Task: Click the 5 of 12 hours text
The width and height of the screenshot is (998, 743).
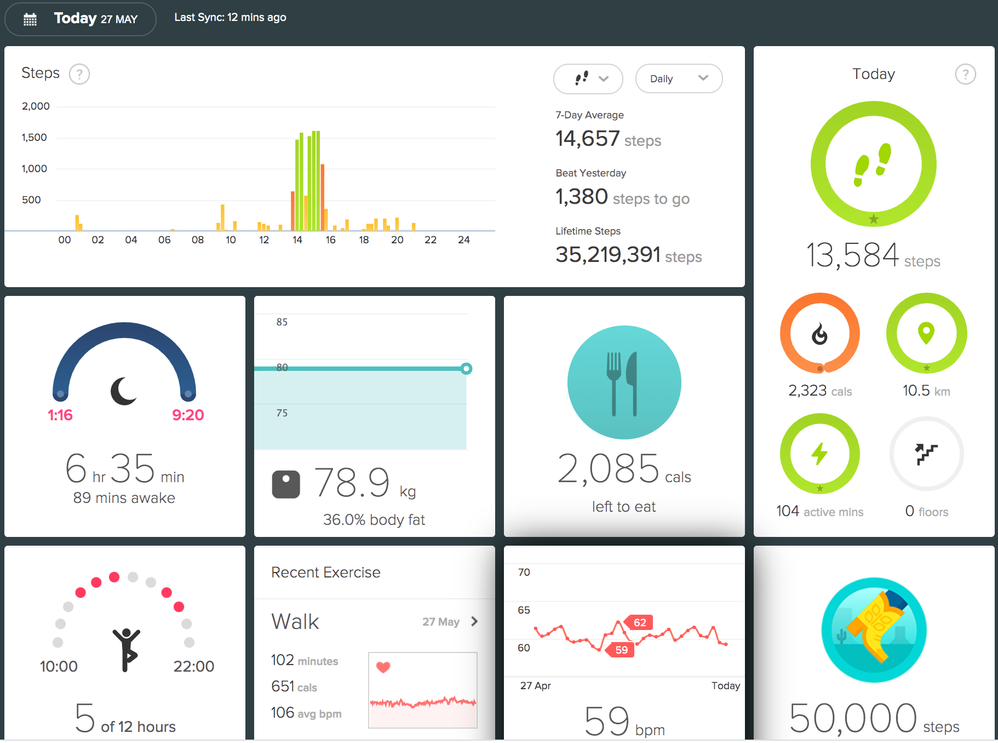Action: point(125,719)
